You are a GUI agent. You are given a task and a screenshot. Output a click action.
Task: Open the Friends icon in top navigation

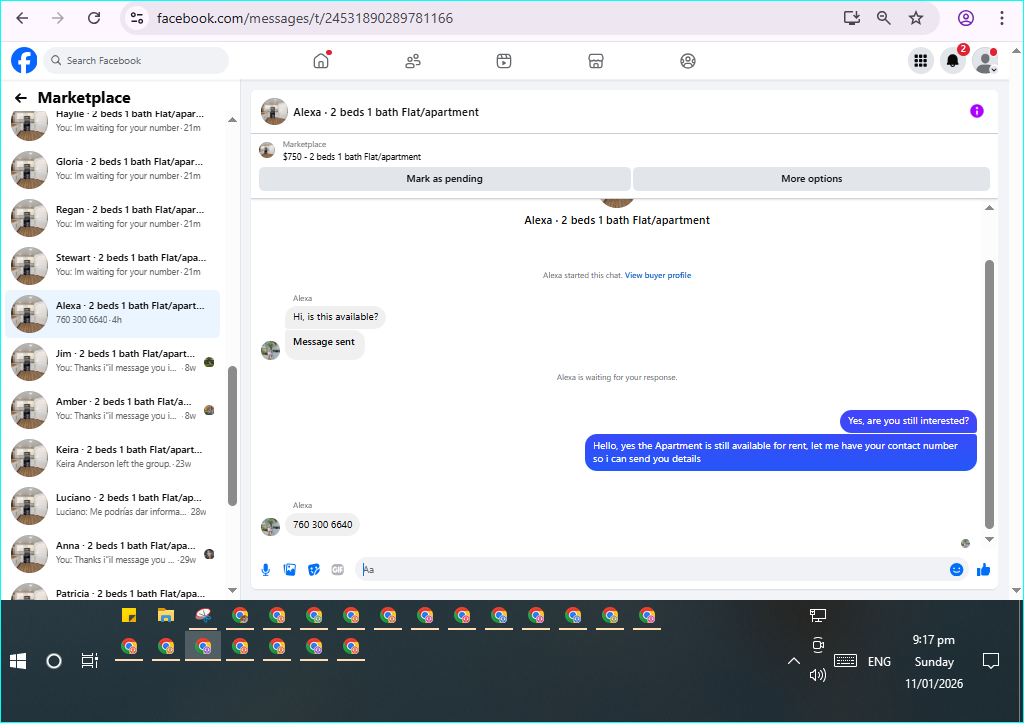point(413,61)
